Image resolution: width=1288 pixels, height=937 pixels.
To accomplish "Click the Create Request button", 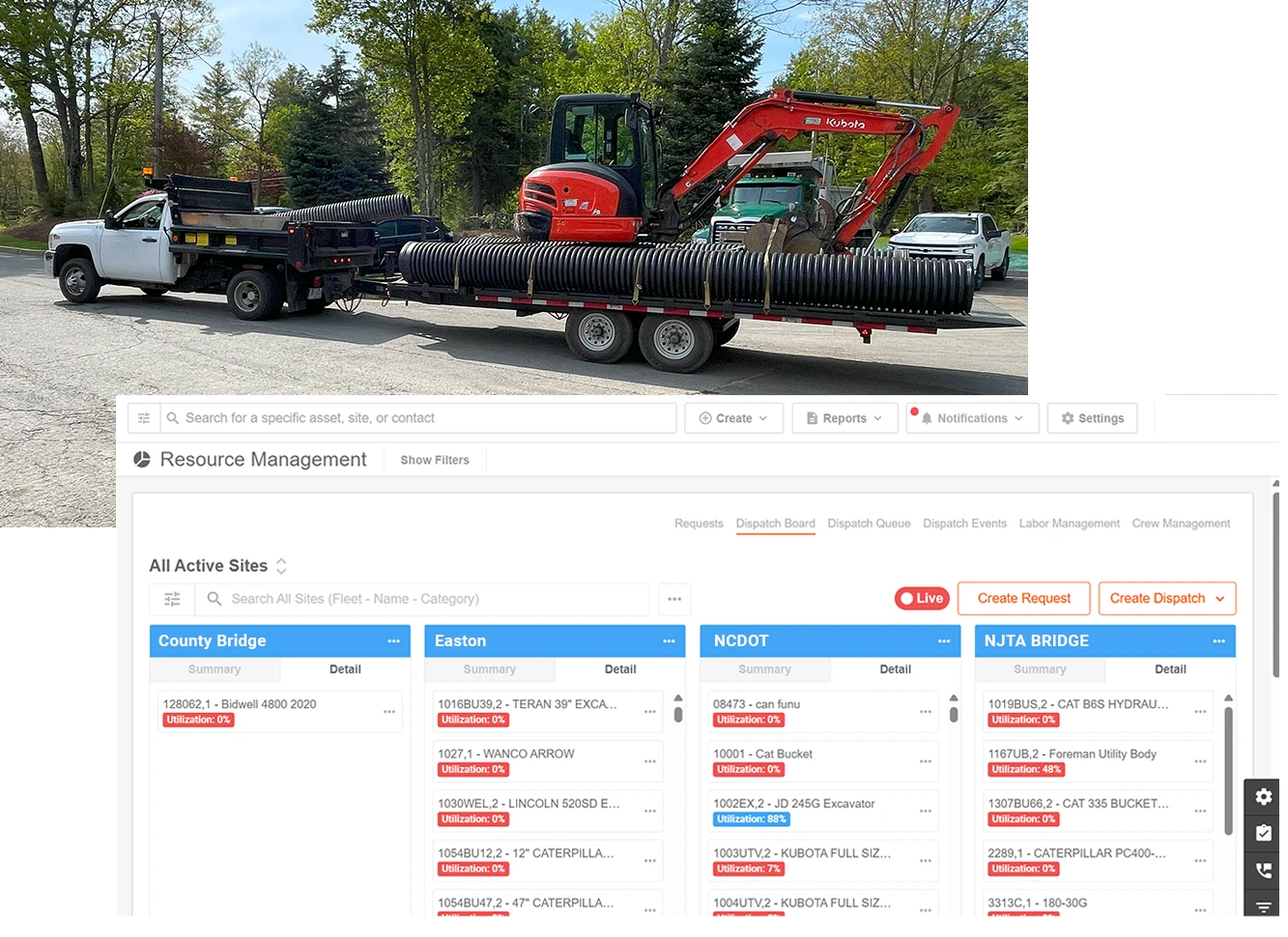I will 1023,598.
